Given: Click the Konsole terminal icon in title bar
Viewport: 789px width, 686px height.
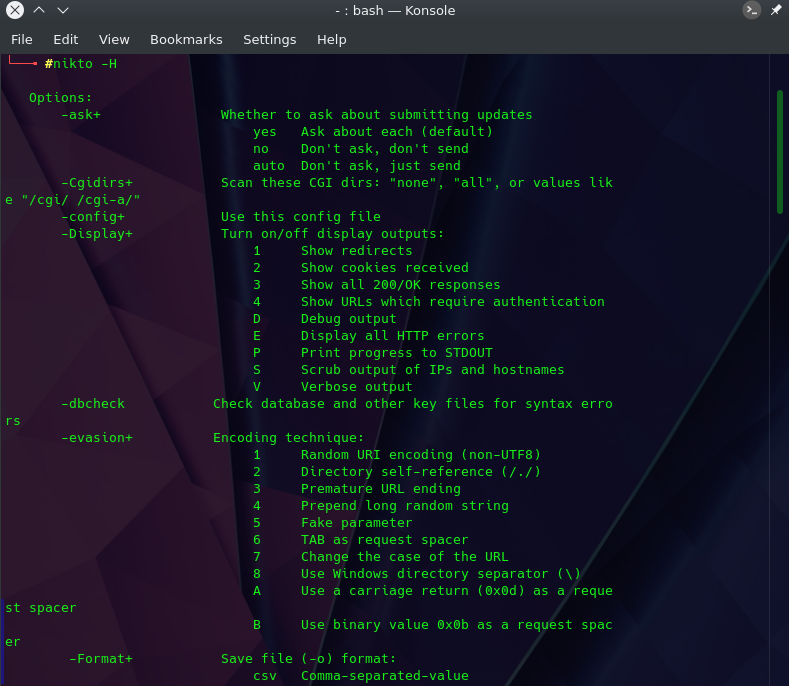Looking at the screenshot, I should (x=752, y=10).
